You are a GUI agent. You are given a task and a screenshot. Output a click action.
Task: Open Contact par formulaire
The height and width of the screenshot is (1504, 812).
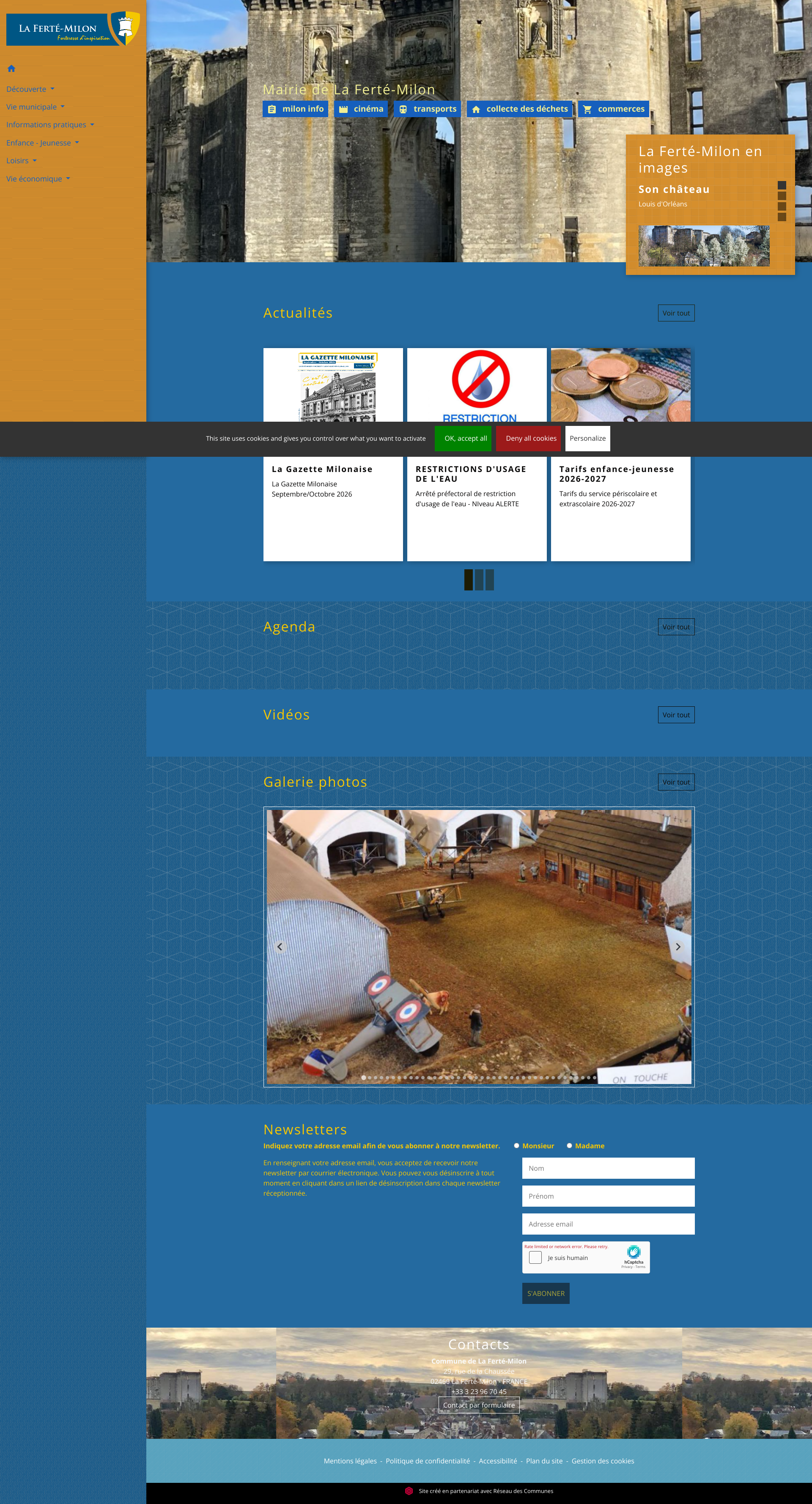pyautogui.click(x=479, y=1405)
